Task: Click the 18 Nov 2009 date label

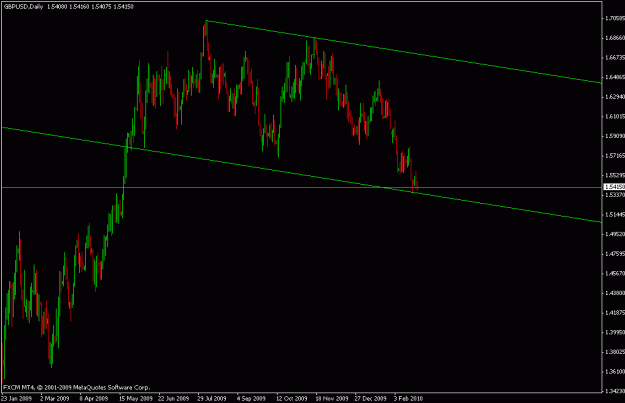Action: click(332, 398)
